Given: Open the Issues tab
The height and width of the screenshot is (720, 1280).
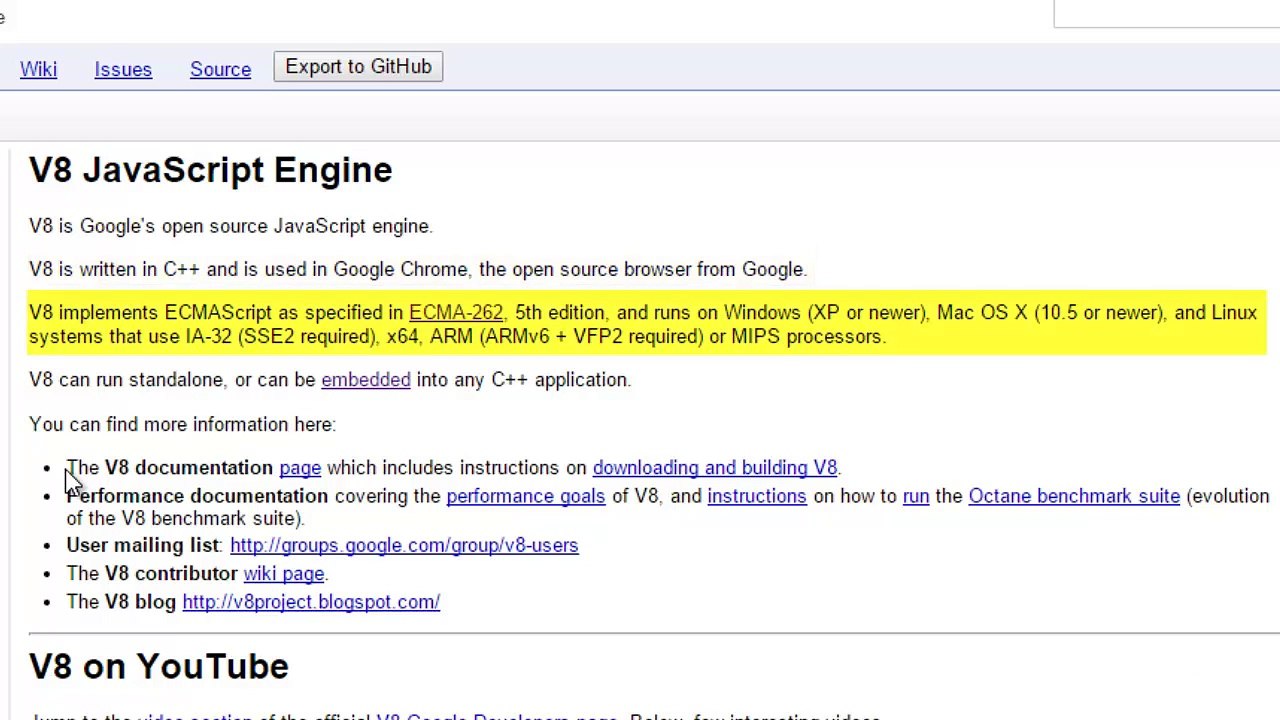Looking at the screenshot, I should (x=123, y=69).
